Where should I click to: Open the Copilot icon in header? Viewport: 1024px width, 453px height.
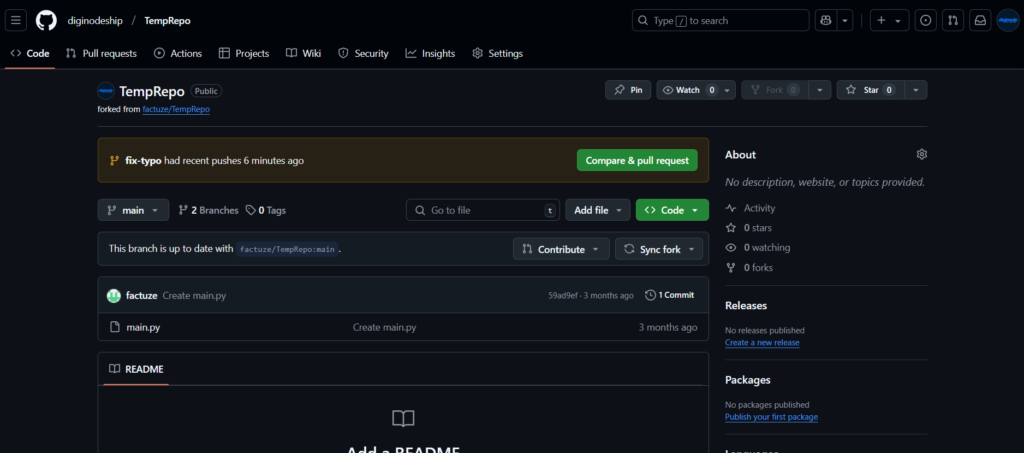(826, 20)
